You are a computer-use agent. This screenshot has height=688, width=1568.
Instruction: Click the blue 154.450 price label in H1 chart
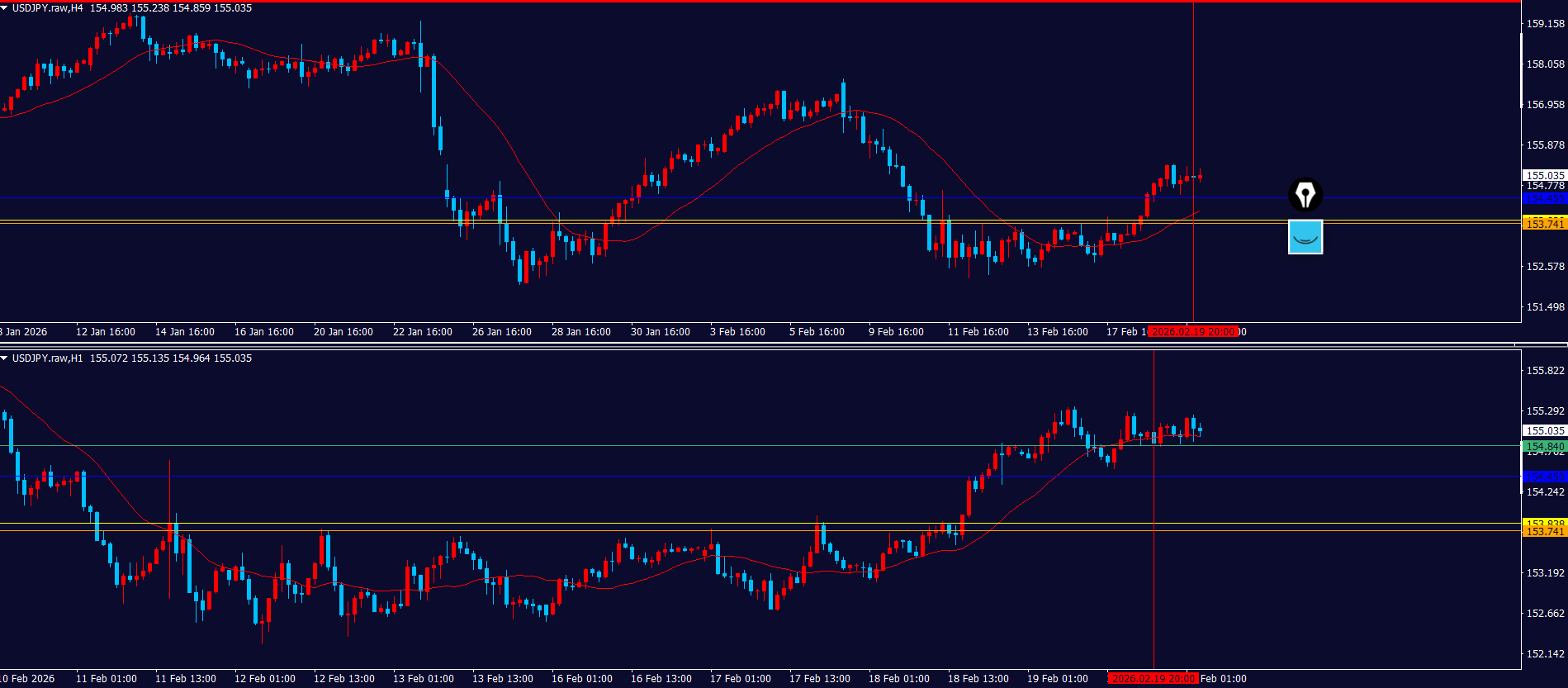click(x=1544, y=477)
